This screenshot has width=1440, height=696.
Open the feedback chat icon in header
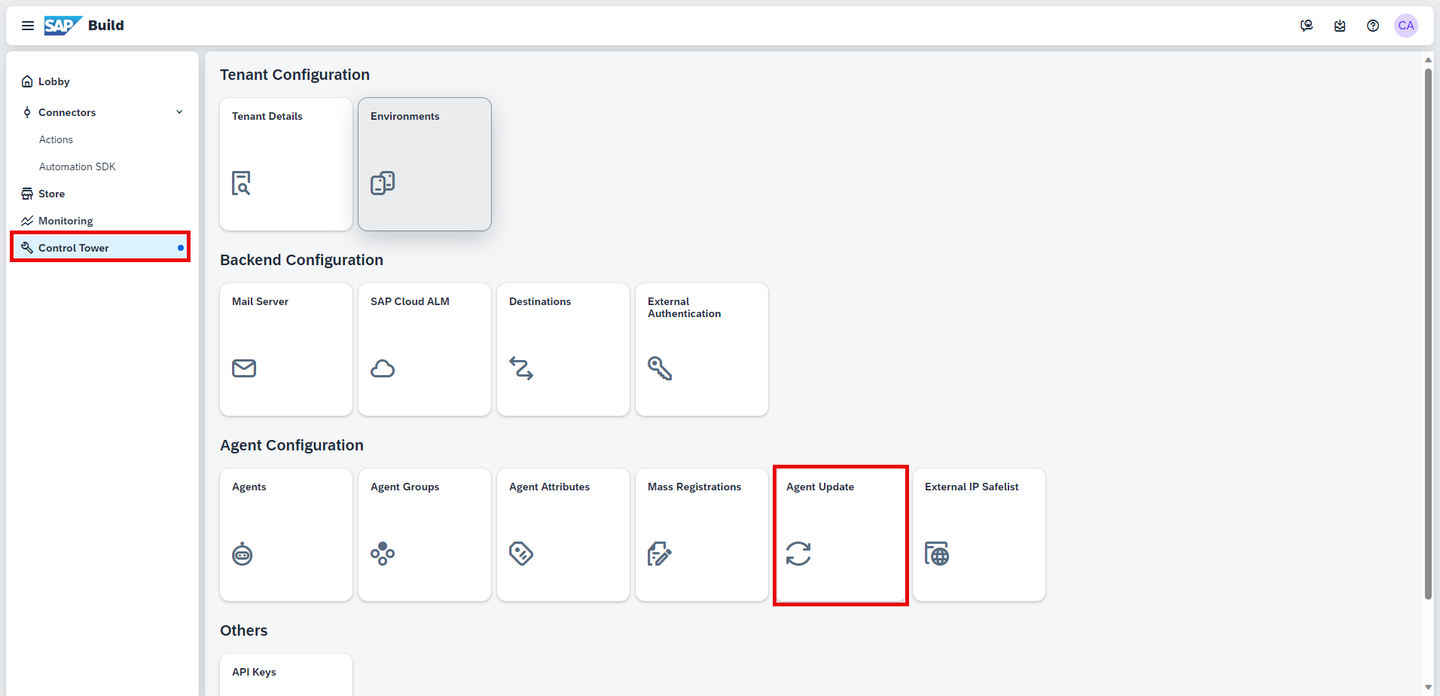[x=1306, y=26]
